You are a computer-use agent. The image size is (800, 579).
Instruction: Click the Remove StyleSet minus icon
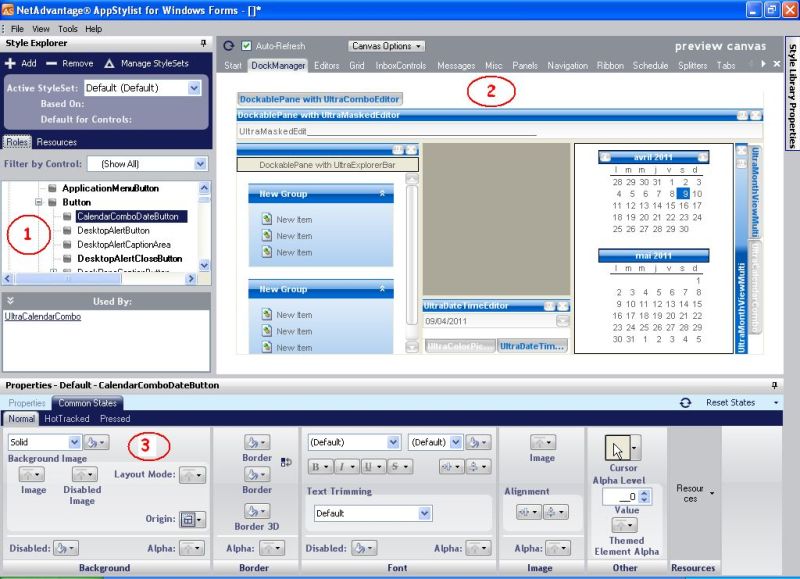(x=52, y=63)
